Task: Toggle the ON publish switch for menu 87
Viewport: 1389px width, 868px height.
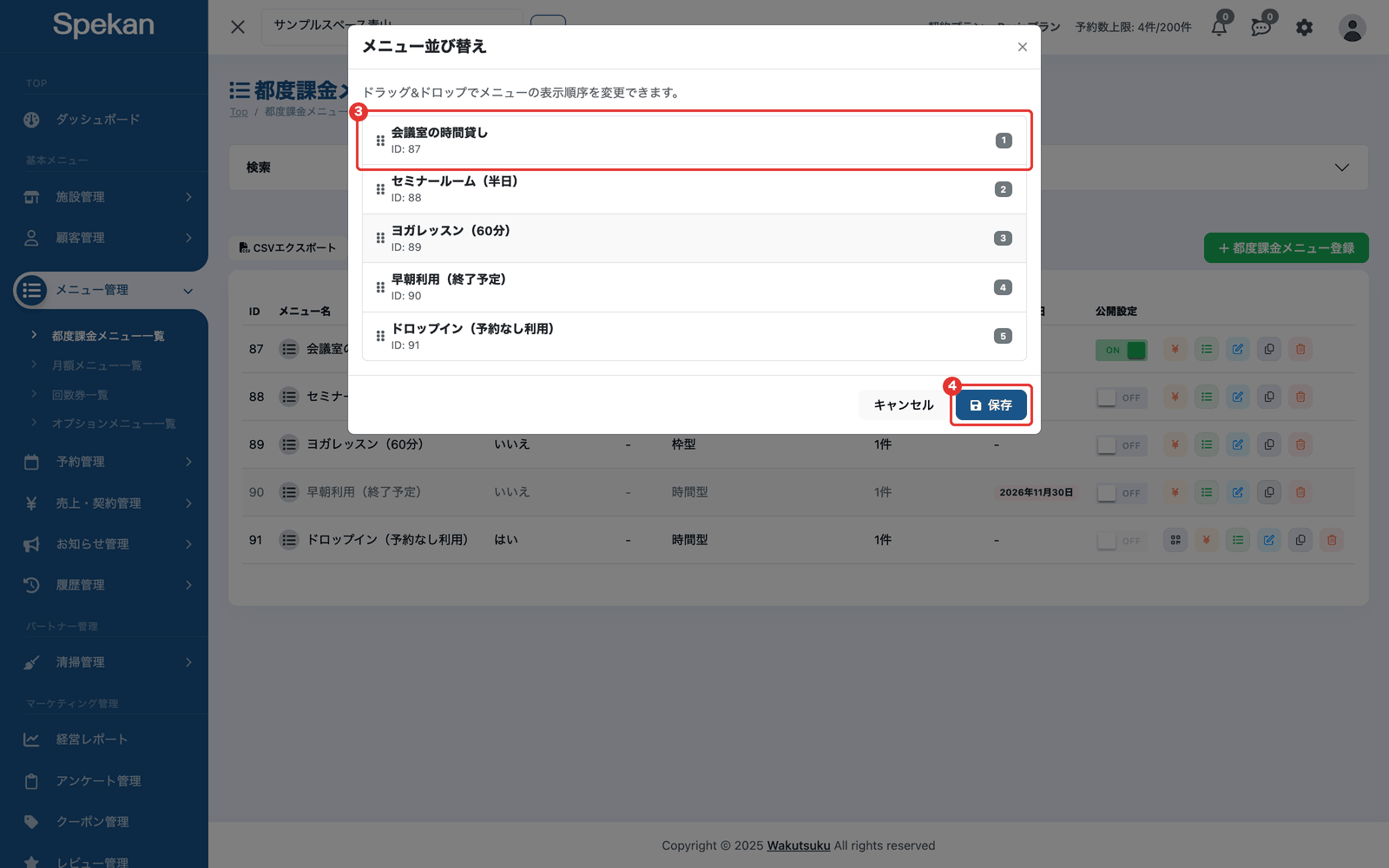Action: 1122,350
